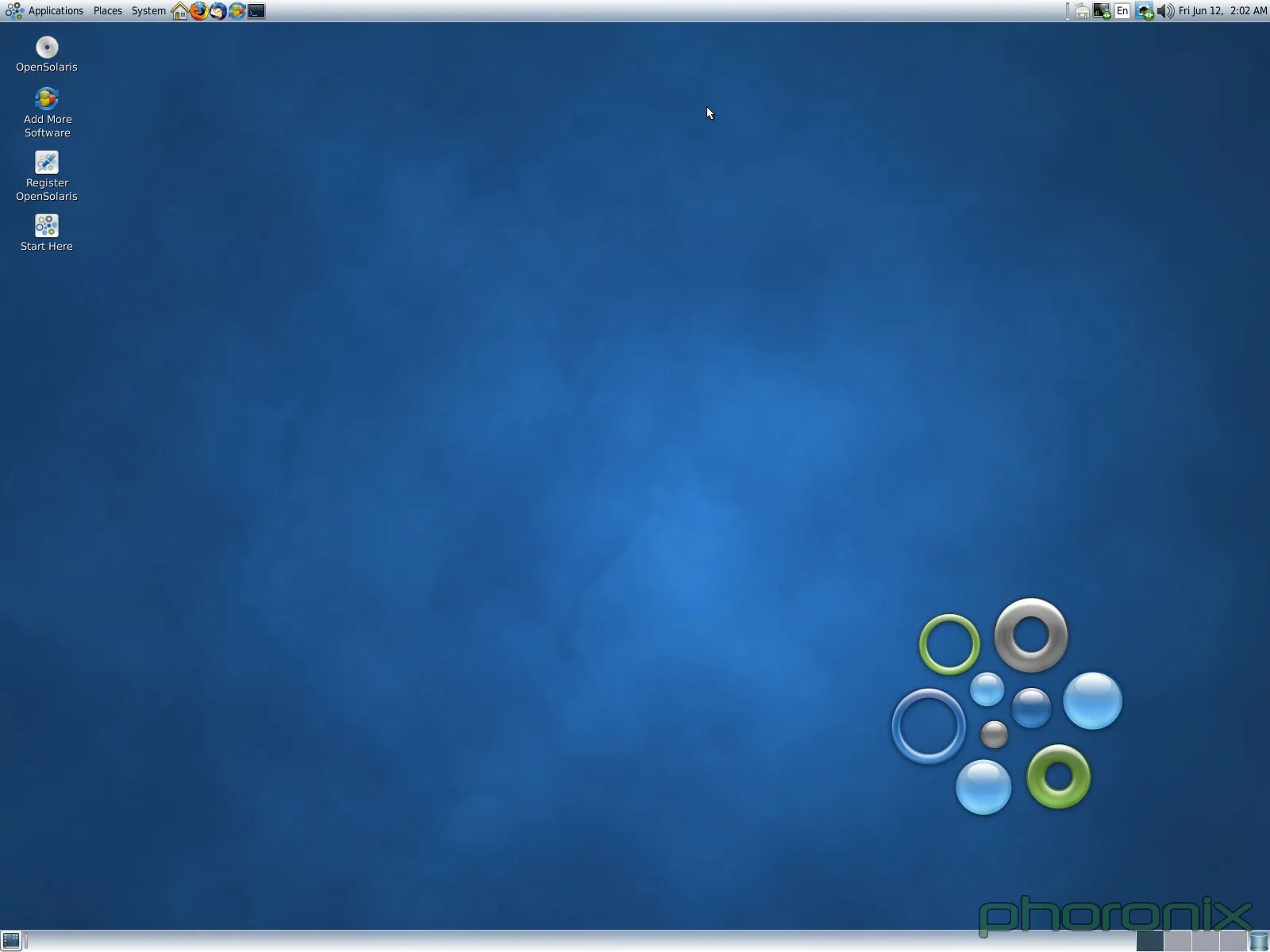Viewport: 1270px width, 952px height.
Task: Open the OpenSolaris disc desktop icon
Action: coord(47,48)
